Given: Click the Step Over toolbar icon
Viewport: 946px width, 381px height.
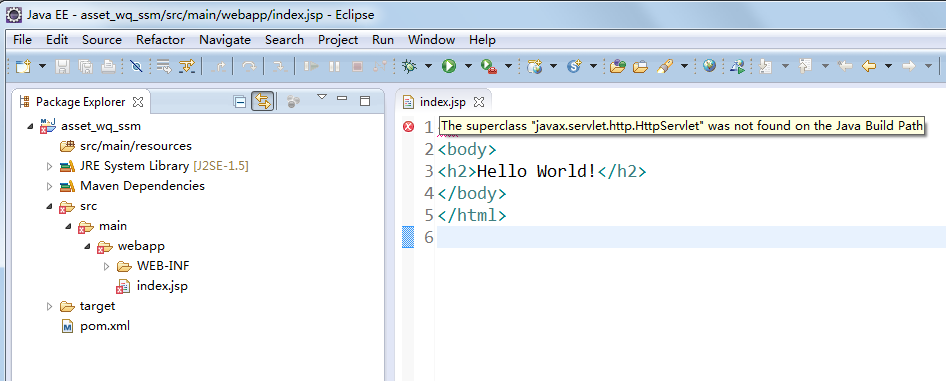Looking at the screenshot, I should click(x=249, y=66).
